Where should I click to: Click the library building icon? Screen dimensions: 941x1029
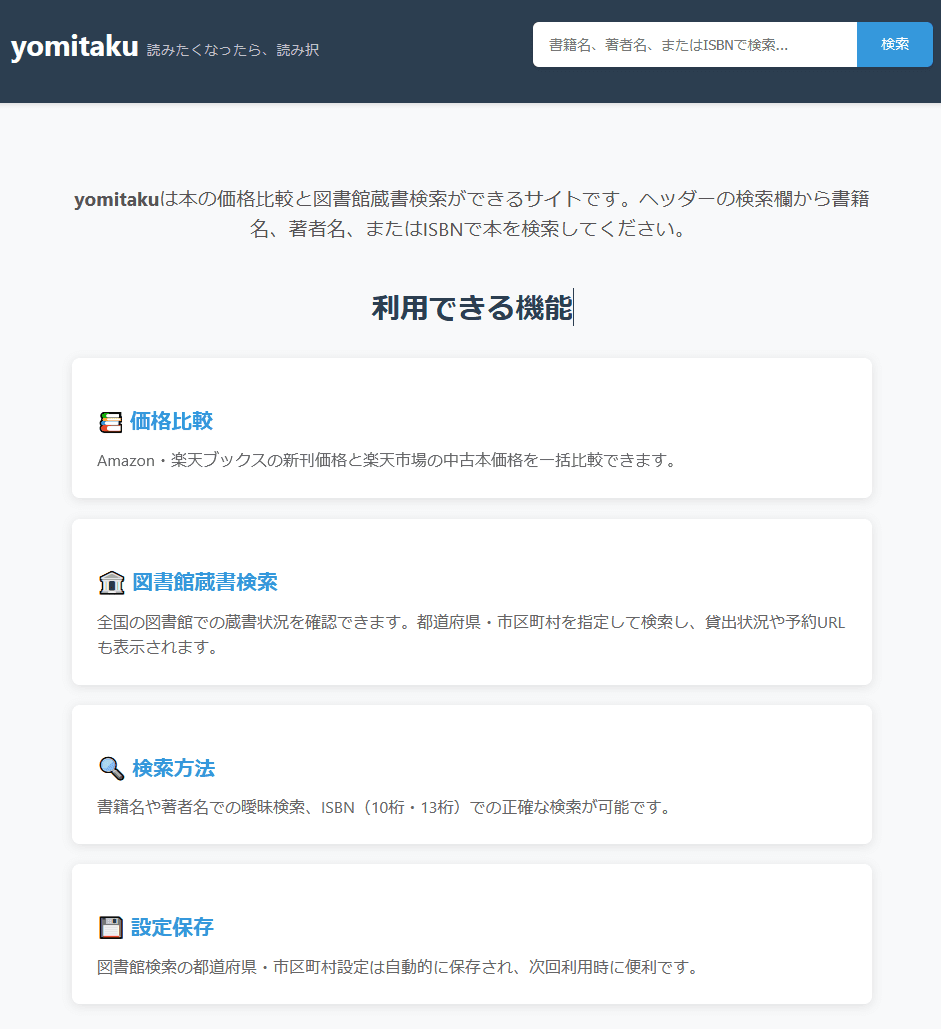111,583
